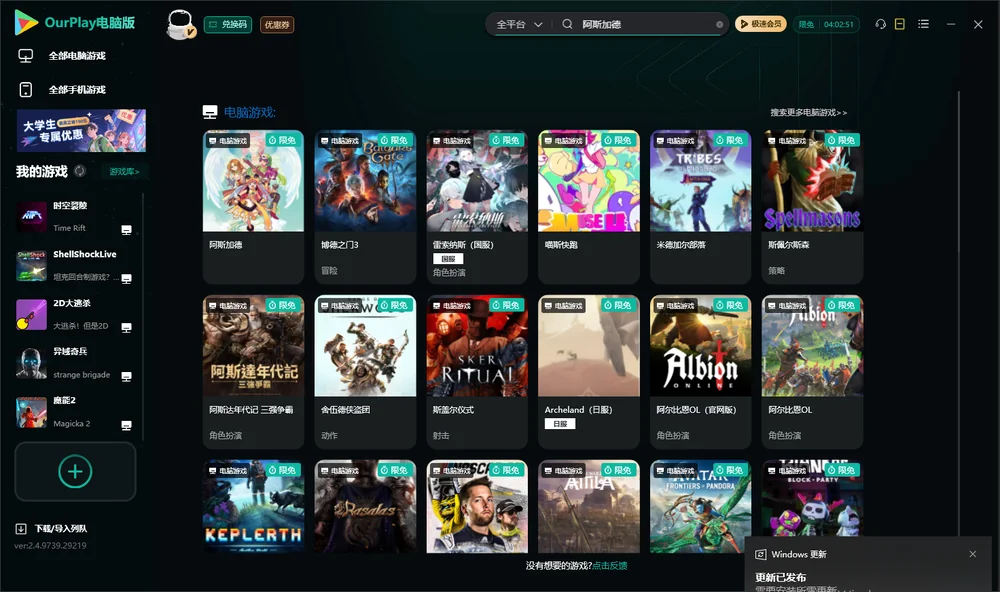The height and width of the screenshot is (592, 1000).
Task: Open the 博德之门3 game card
Action: (365, 207)
